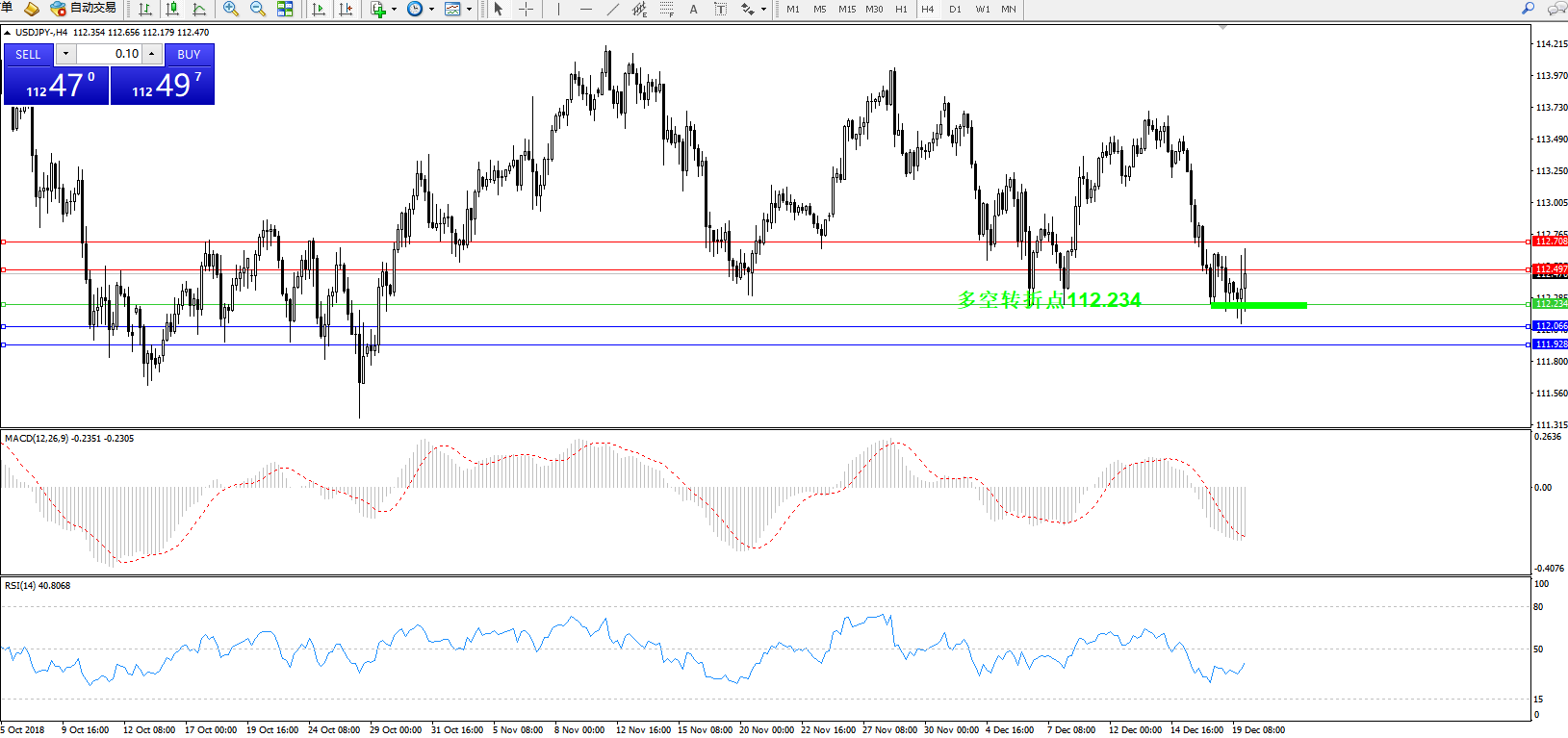Click the zoom in magnifier icon
This screenshot has height=738, width=1568.
[231, 9]
